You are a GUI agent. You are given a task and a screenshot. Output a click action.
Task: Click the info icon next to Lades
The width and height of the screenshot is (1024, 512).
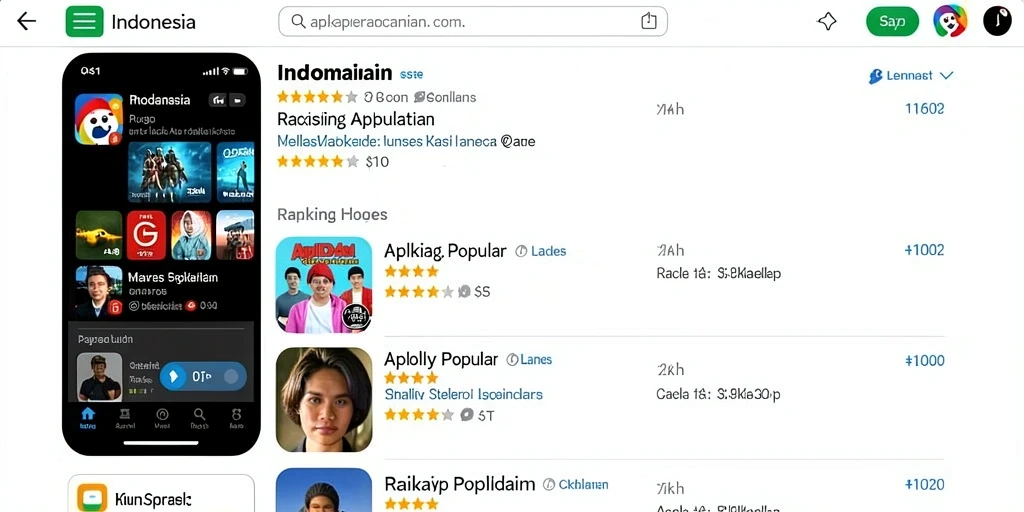coord(521,251)
